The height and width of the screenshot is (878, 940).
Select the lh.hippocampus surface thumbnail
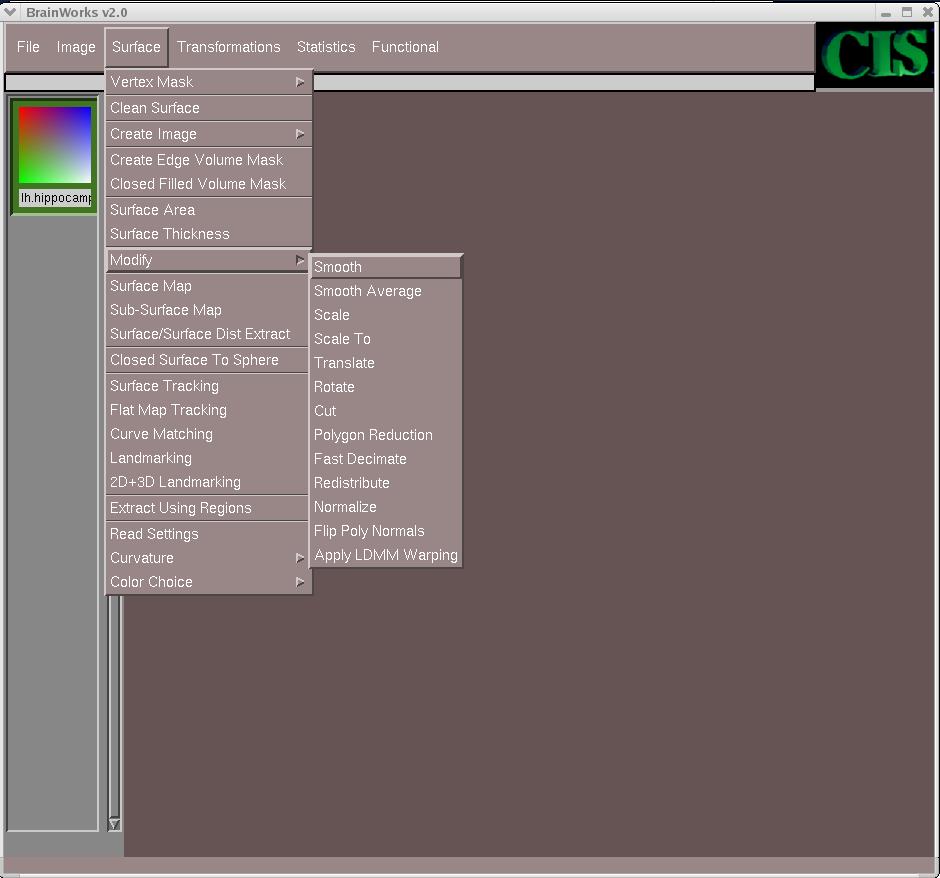coord(55,144)
